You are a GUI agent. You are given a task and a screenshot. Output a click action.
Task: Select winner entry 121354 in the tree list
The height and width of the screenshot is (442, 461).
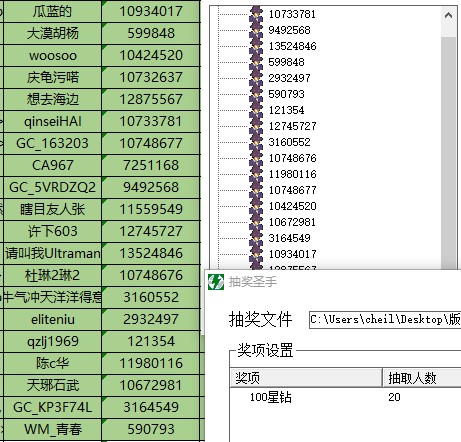click(286, 110)
